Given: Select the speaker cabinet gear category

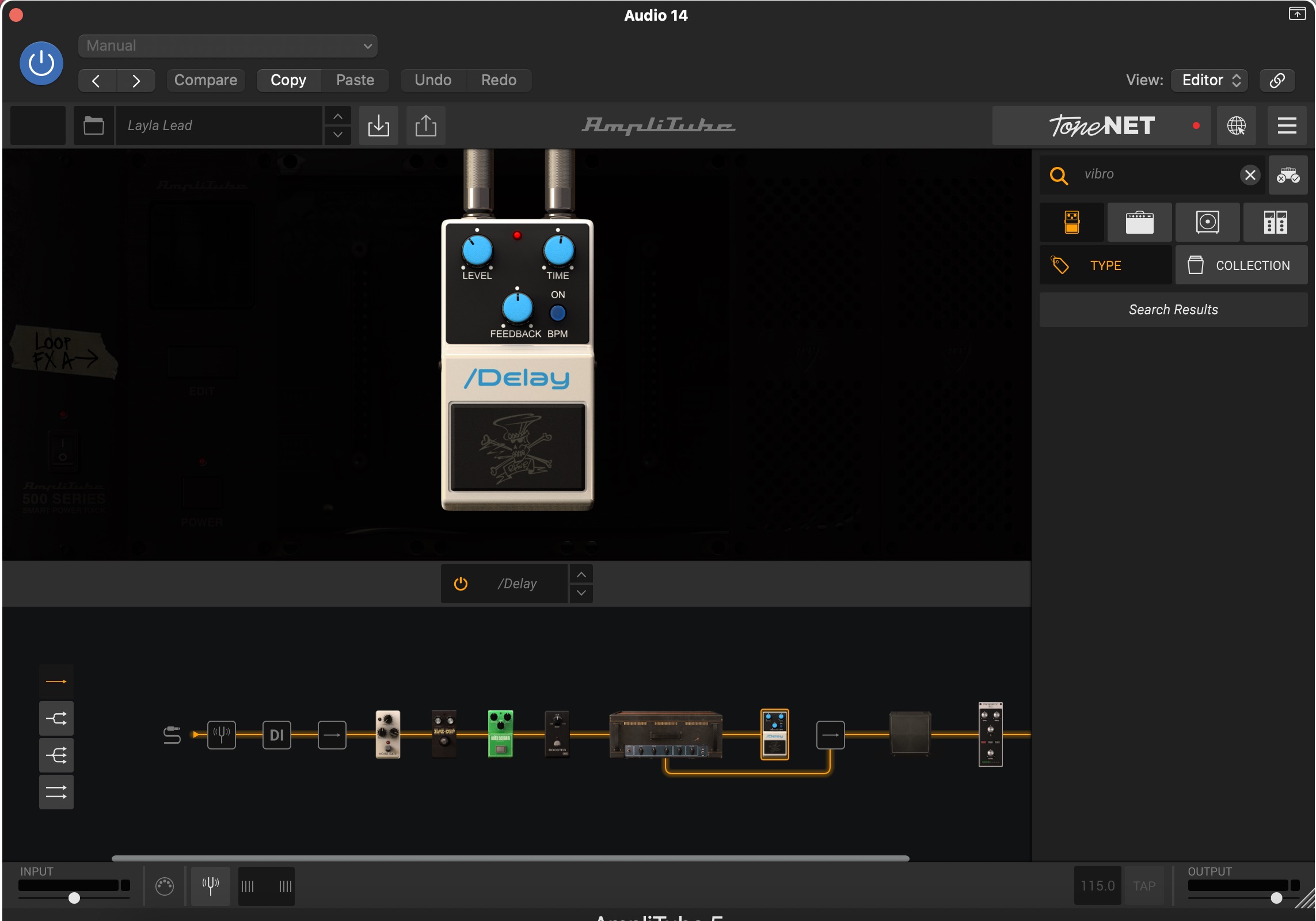Looking at the screenshot, I should (x=1208, y=222).
